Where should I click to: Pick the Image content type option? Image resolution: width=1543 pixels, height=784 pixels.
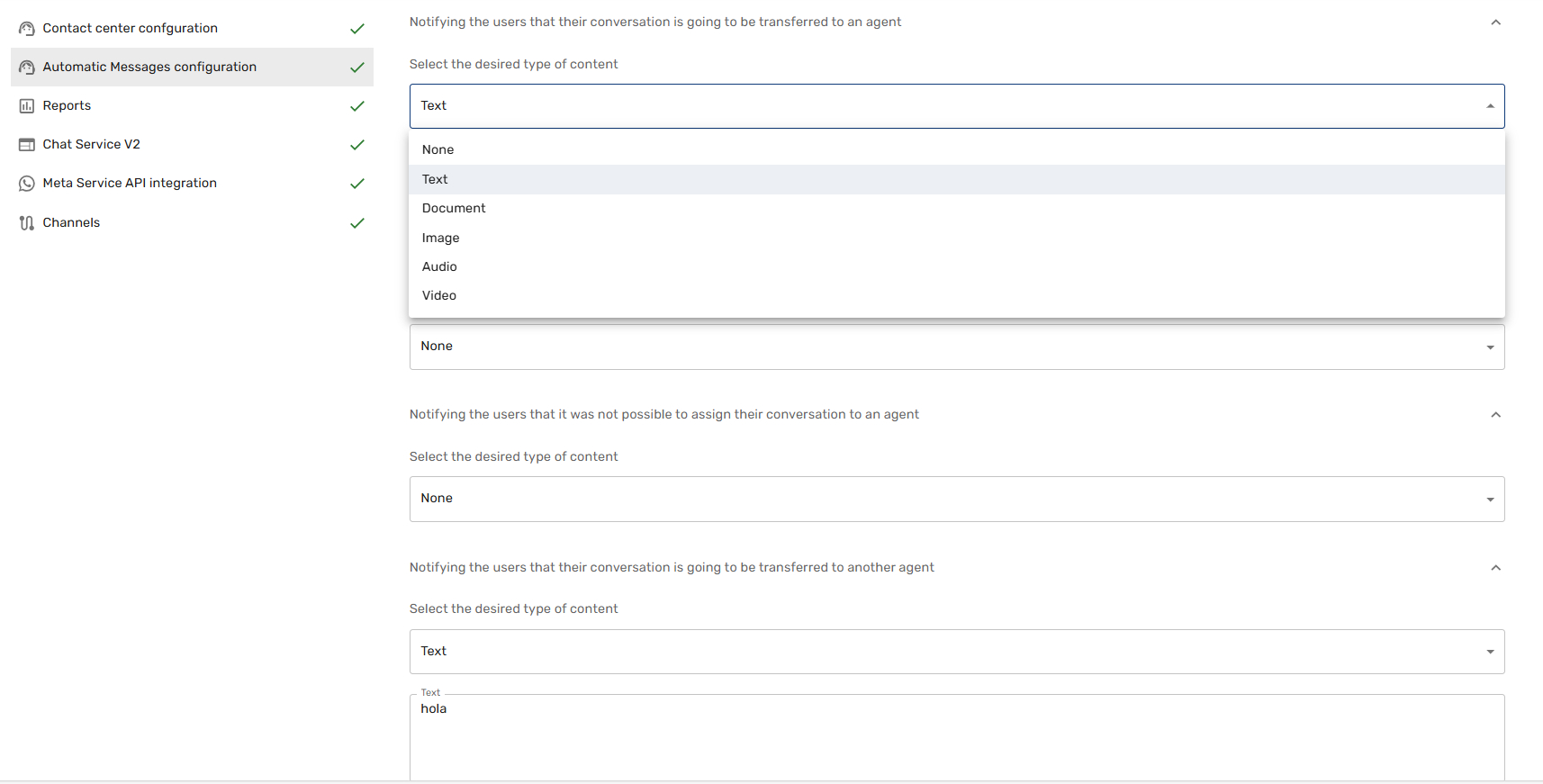tap(441, 238)
